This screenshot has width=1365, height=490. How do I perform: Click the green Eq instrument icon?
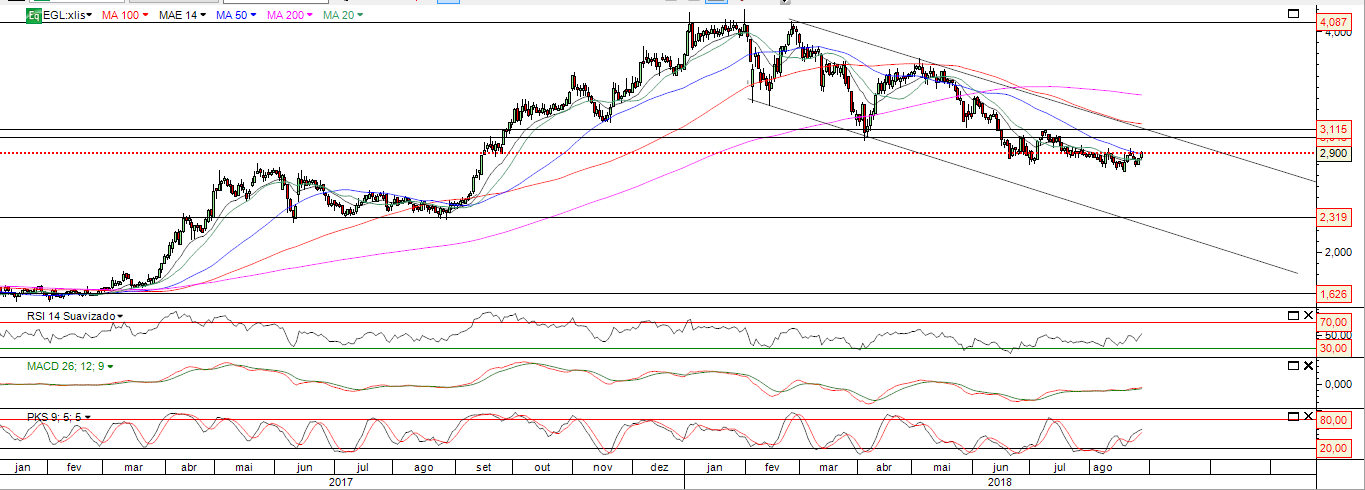pyautogui.click(x=33, y=15)
